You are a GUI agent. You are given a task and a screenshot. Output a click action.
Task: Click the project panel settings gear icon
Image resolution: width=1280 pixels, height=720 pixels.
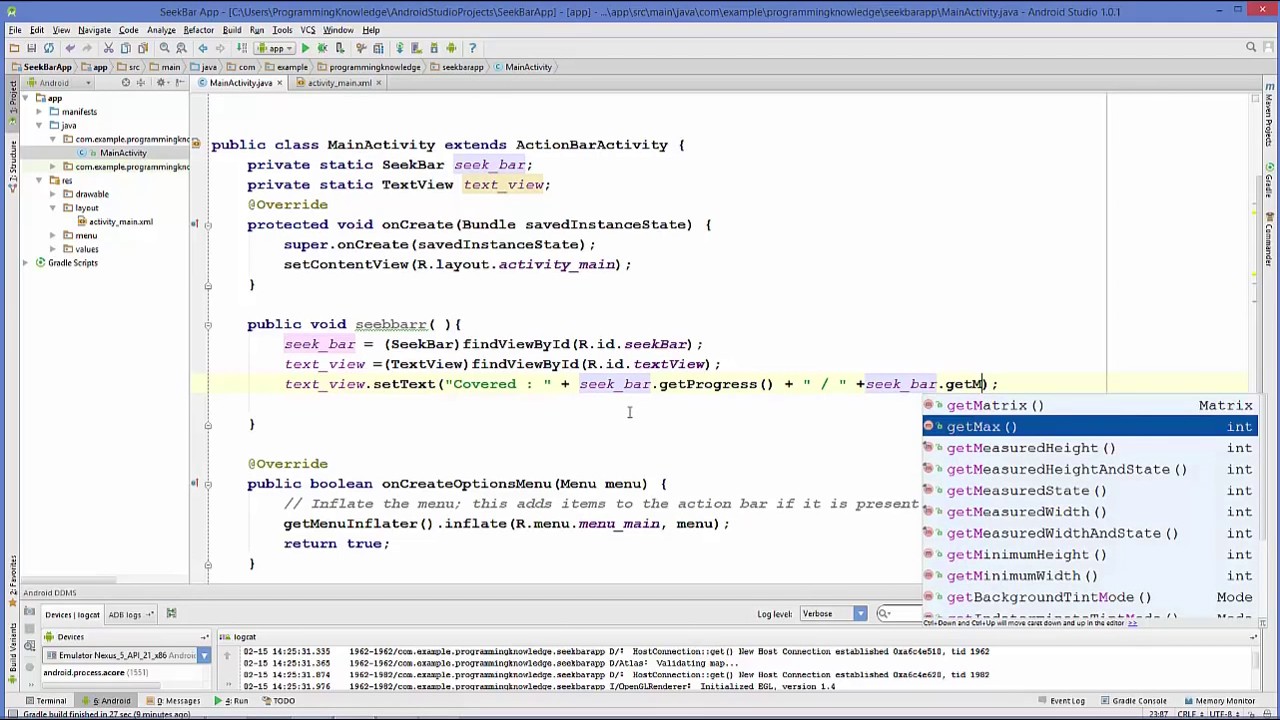160,82
